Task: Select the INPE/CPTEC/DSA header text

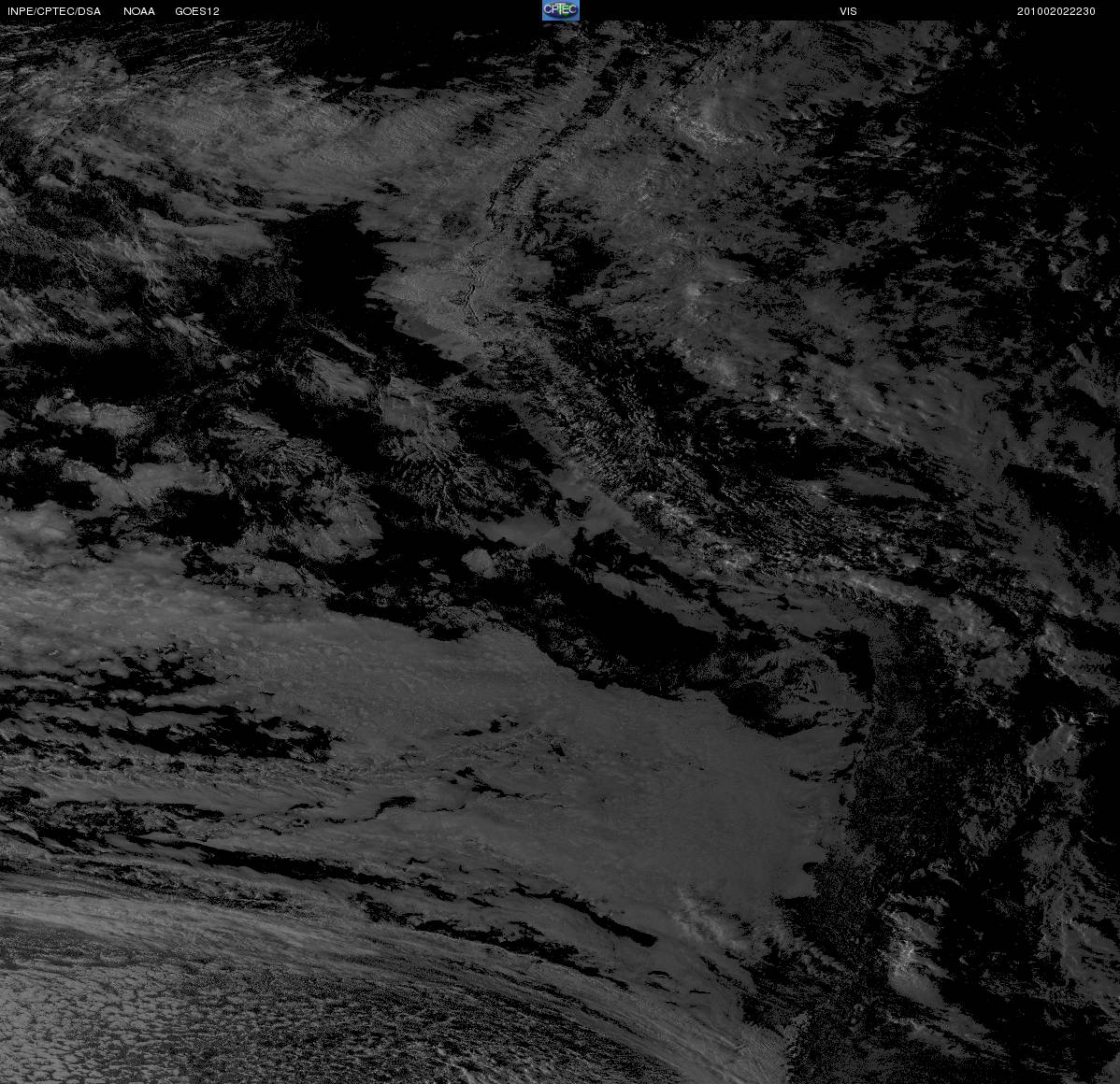Action: tap(54, 11)
